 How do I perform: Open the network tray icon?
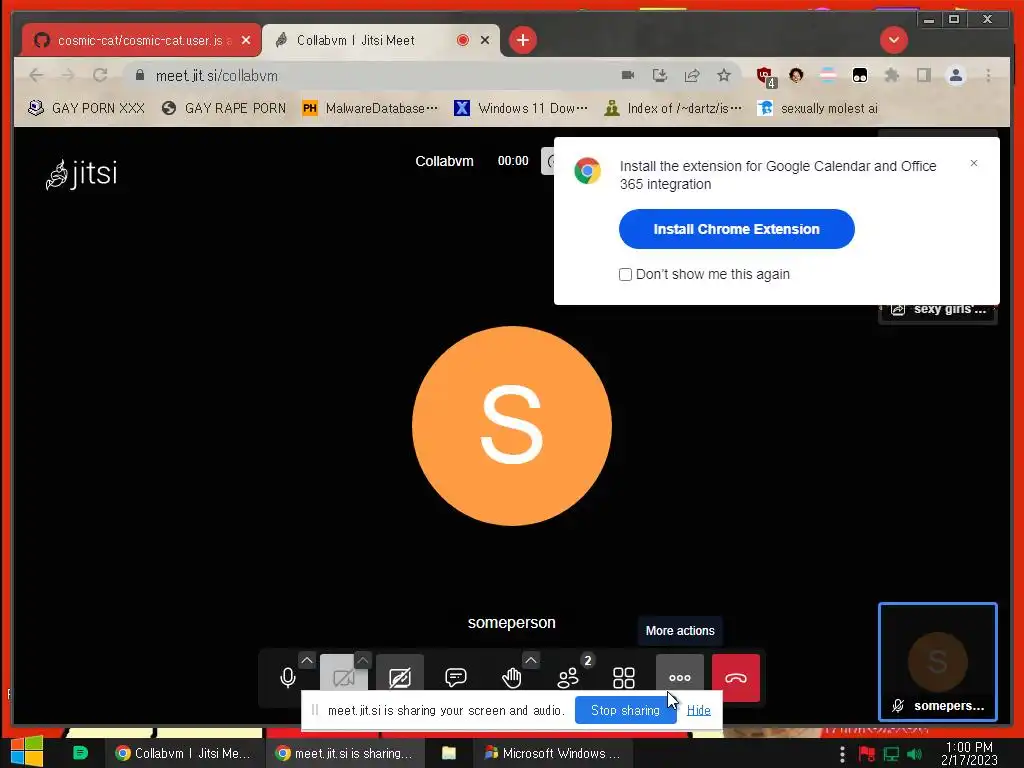tap(891, 754)
